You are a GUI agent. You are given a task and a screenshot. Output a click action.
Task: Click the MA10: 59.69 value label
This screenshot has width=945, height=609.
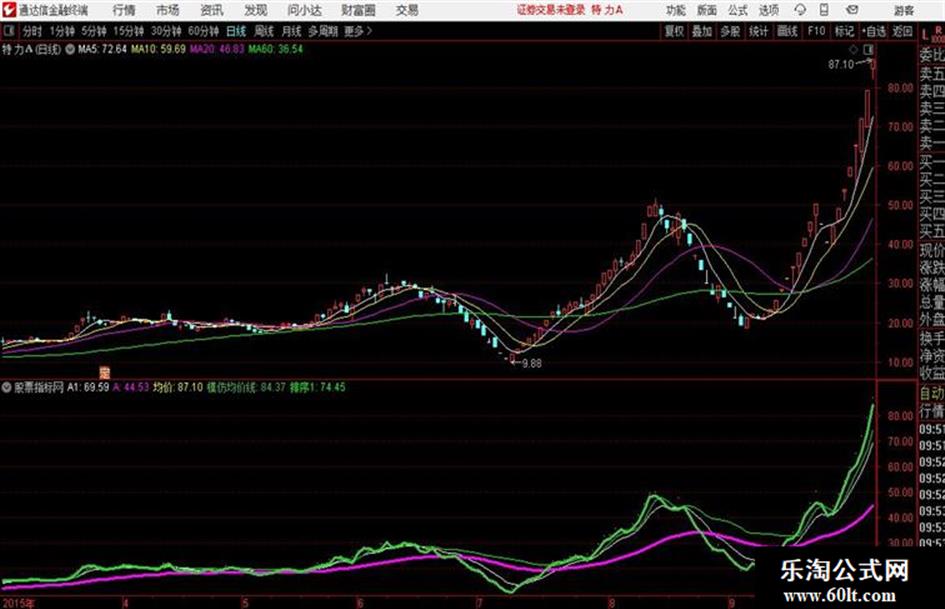(159, 49)
